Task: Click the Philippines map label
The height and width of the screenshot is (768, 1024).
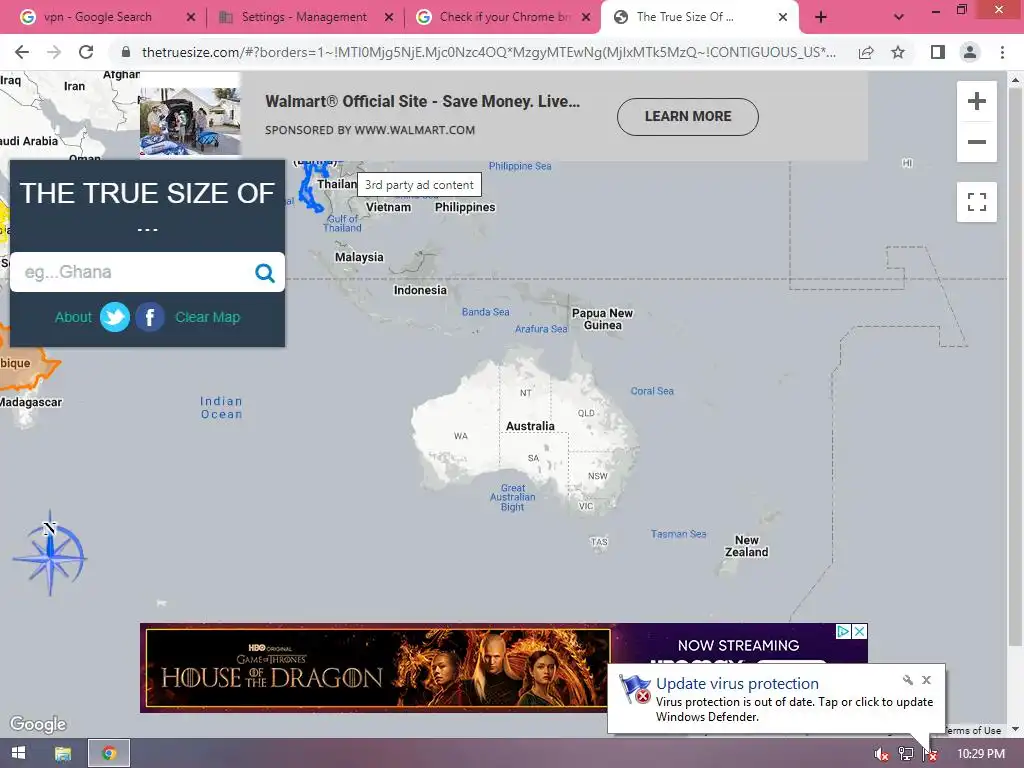Action: tap(465, 207)
